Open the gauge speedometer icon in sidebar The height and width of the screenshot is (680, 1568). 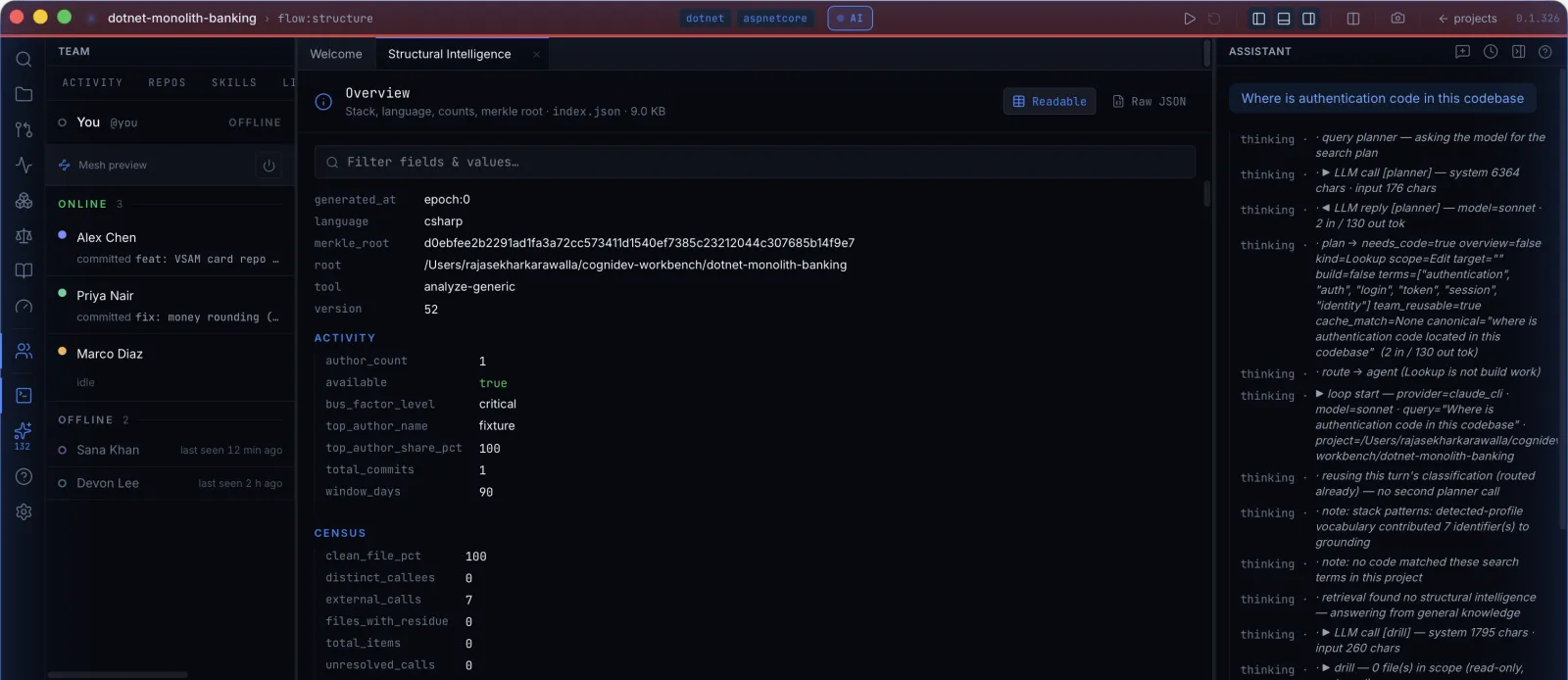(x=24, y=307)
